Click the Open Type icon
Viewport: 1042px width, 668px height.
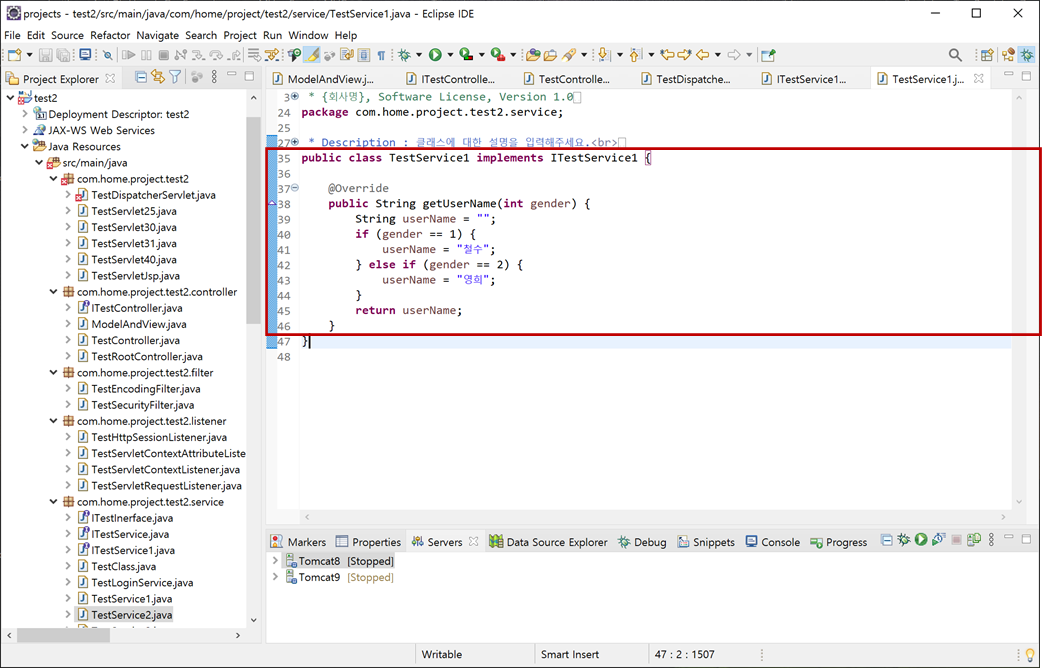(534, 55)
